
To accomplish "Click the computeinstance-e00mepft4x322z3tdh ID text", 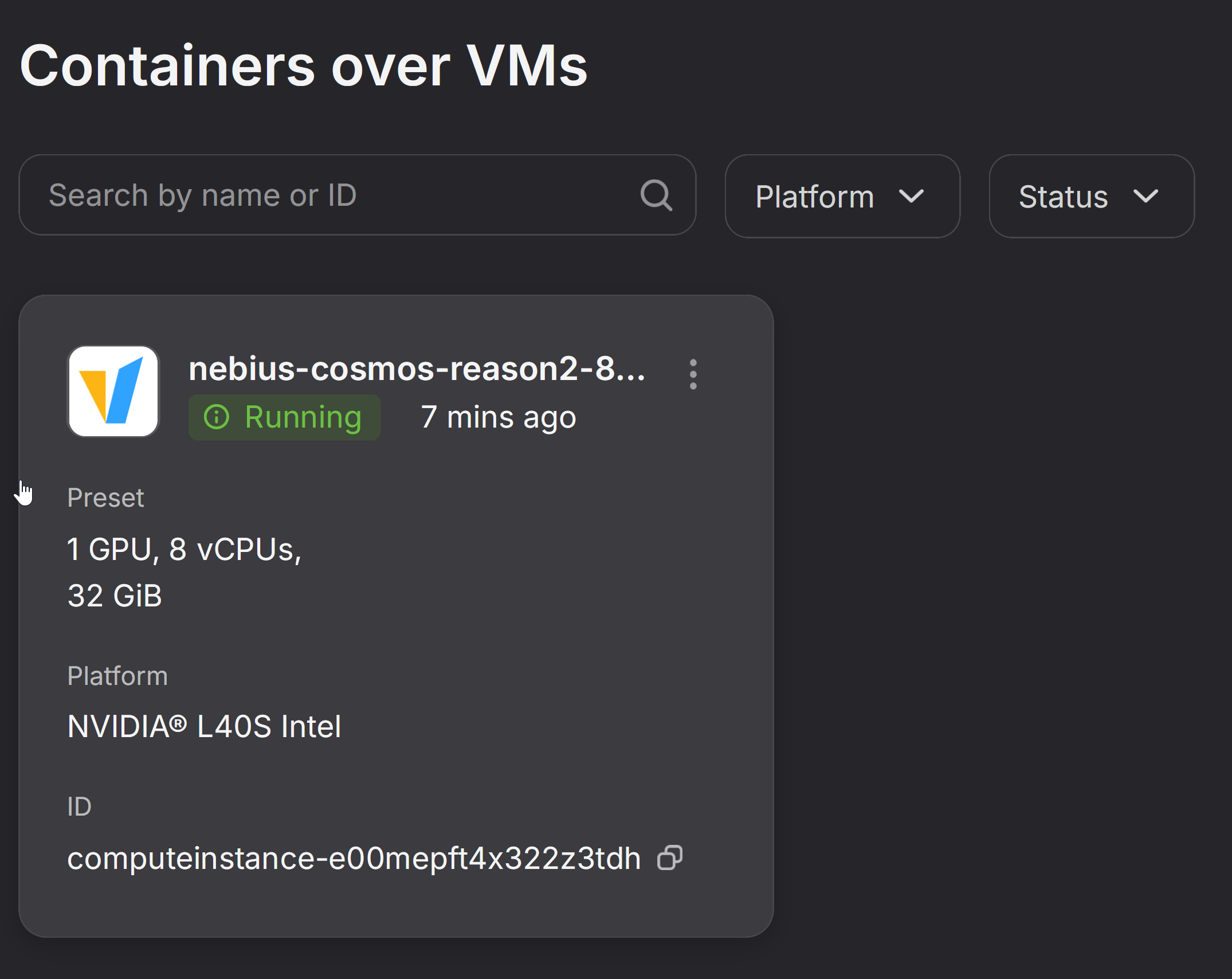I will 354,858.
